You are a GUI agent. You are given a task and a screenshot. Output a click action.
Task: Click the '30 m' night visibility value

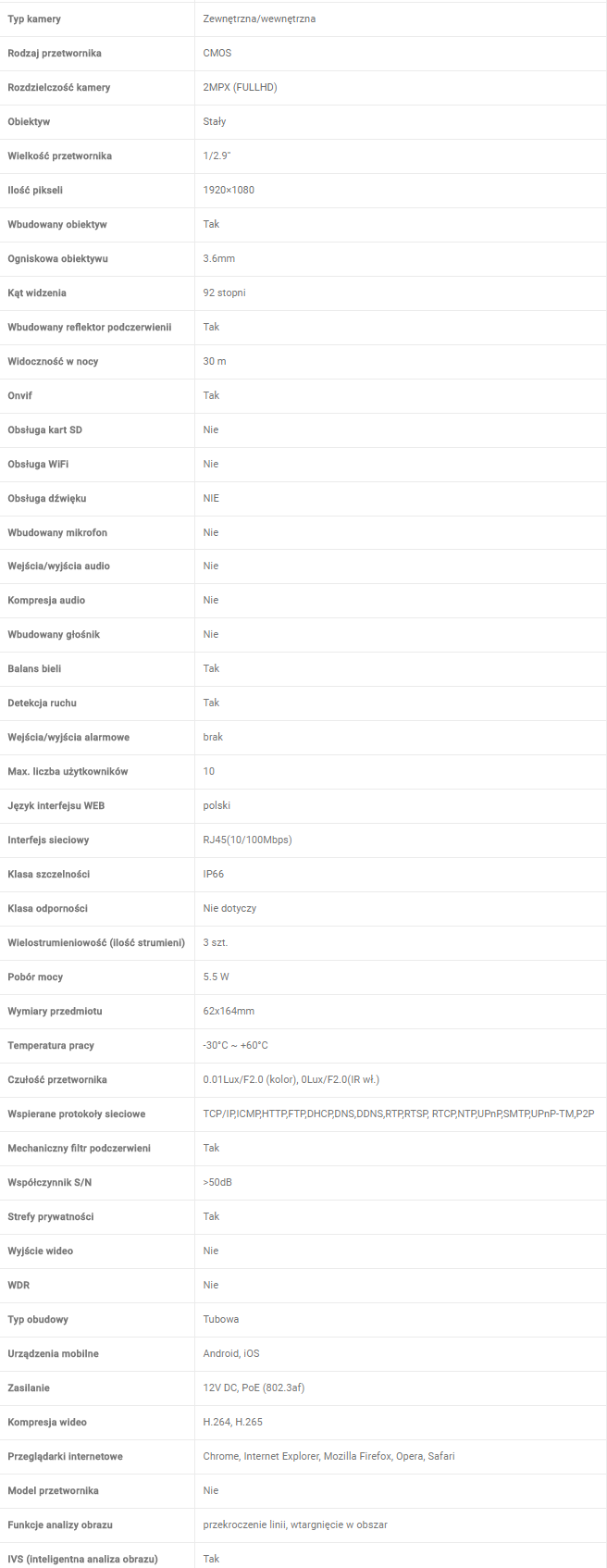pos(215,361)
